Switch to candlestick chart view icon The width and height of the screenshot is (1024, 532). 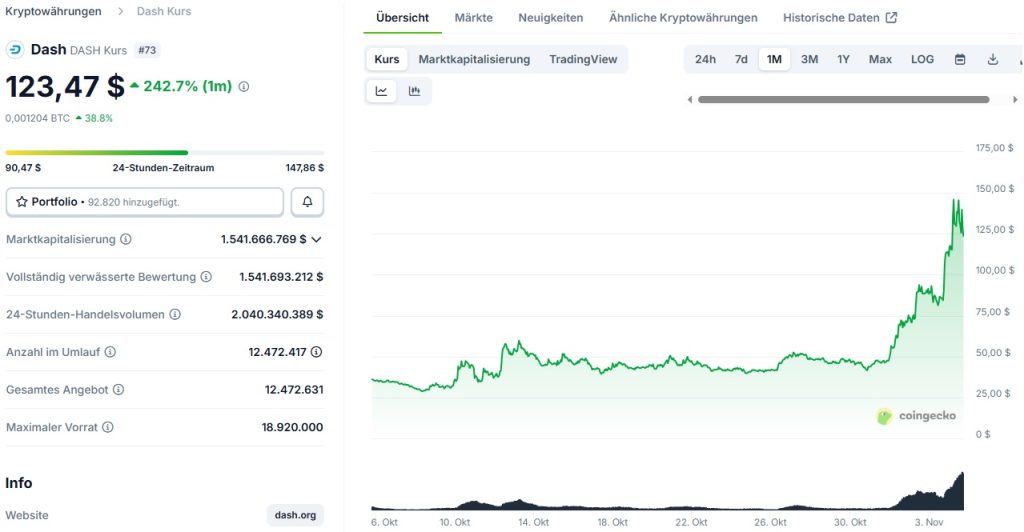tap(414, 91)
